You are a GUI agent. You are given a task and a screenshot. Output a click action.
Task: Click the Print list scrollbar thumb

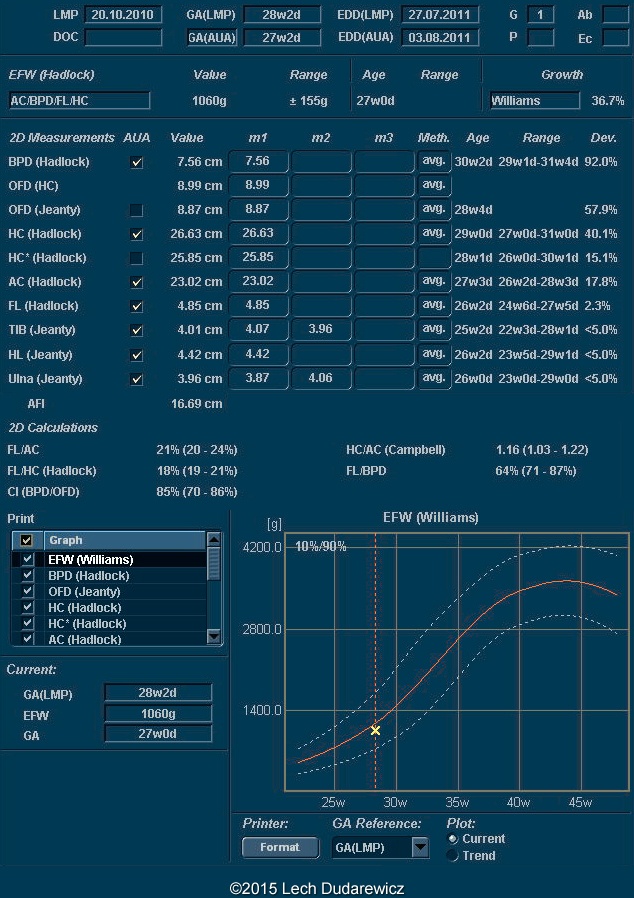[214, 564]
